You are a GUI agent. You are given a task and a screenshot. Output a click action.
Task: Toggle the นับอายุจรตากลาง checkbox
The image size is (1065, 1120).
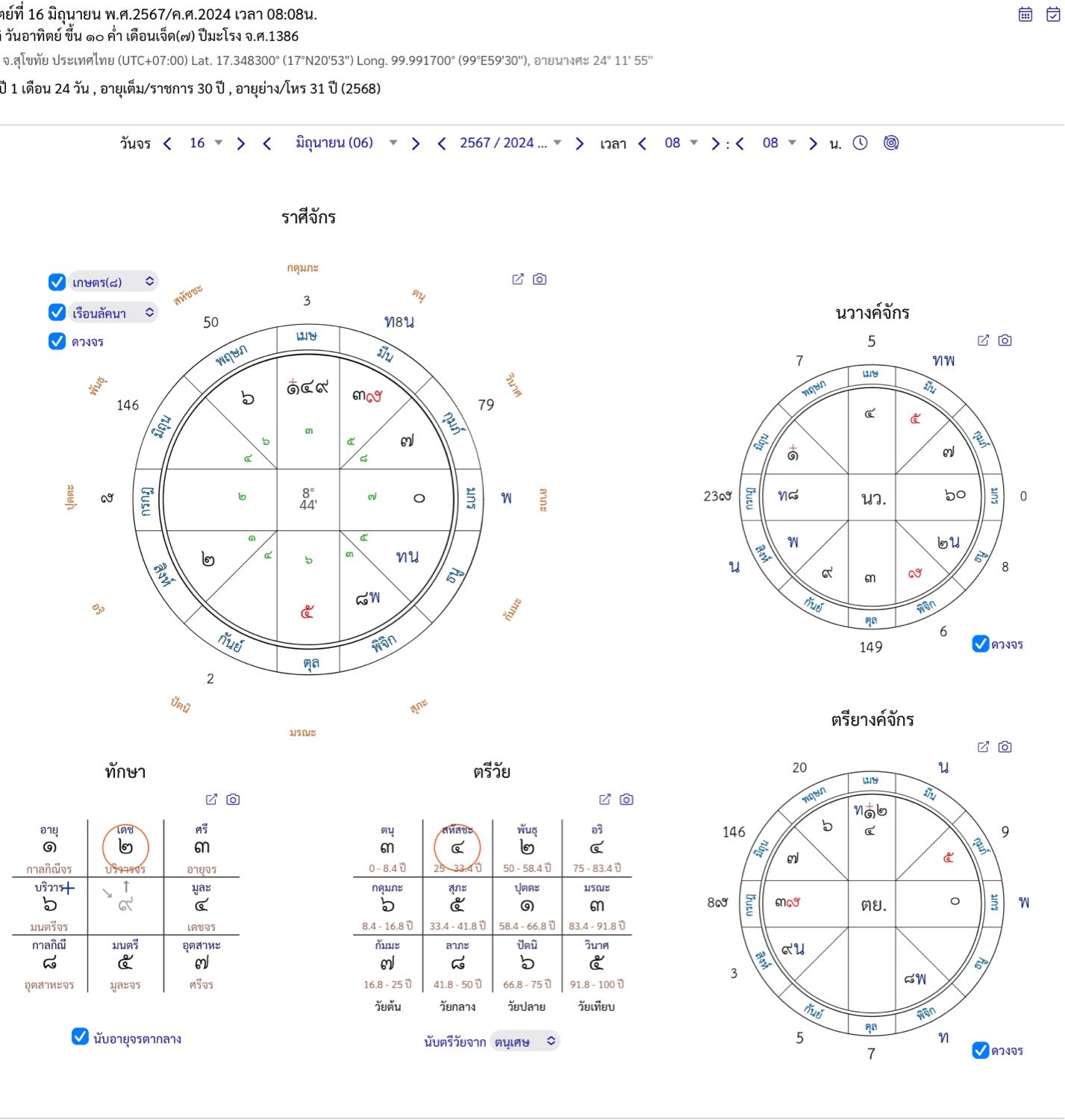click(80, 1036)
